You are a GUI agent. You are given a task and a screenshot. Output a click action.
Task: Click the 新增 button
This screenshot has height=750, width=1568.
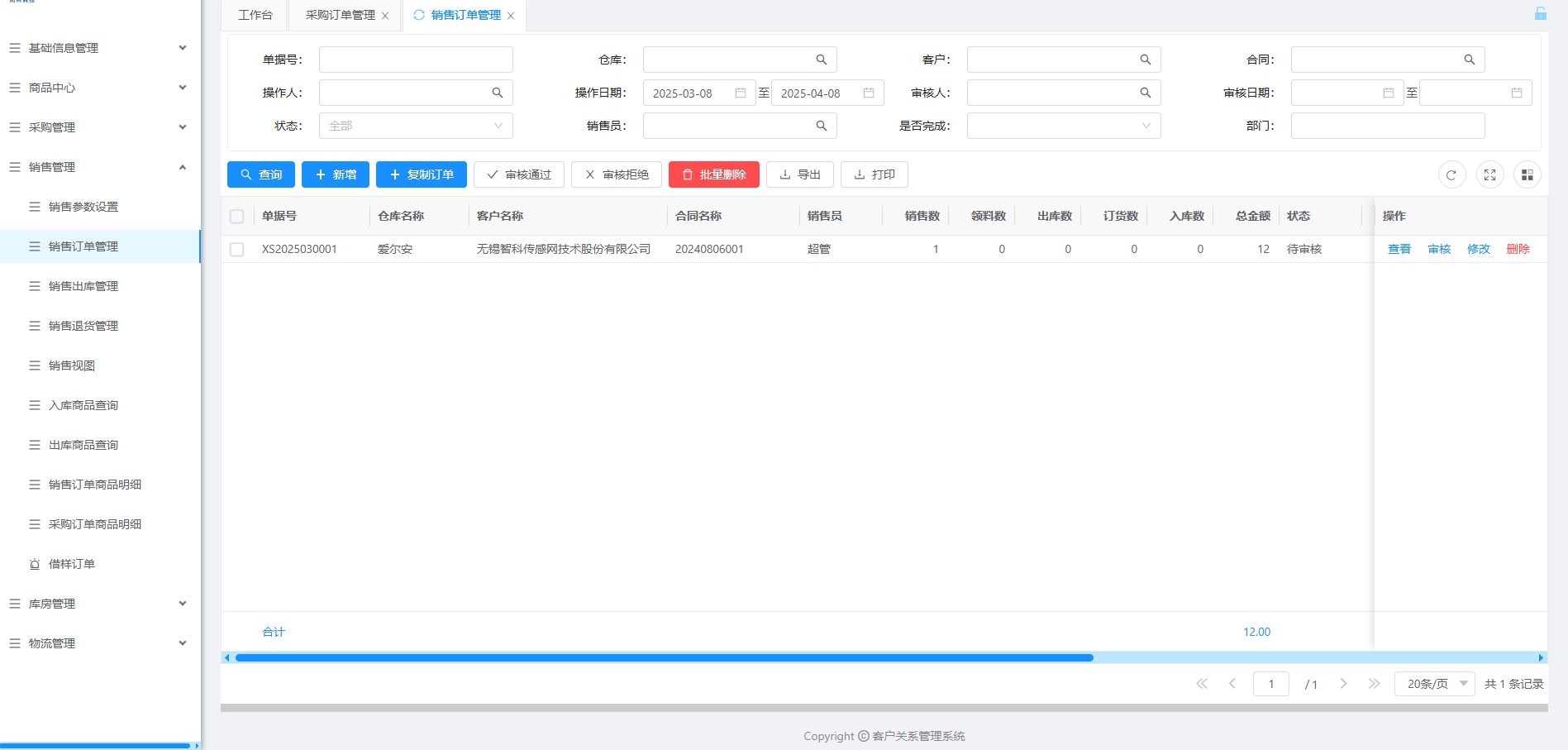click(336, 174)
